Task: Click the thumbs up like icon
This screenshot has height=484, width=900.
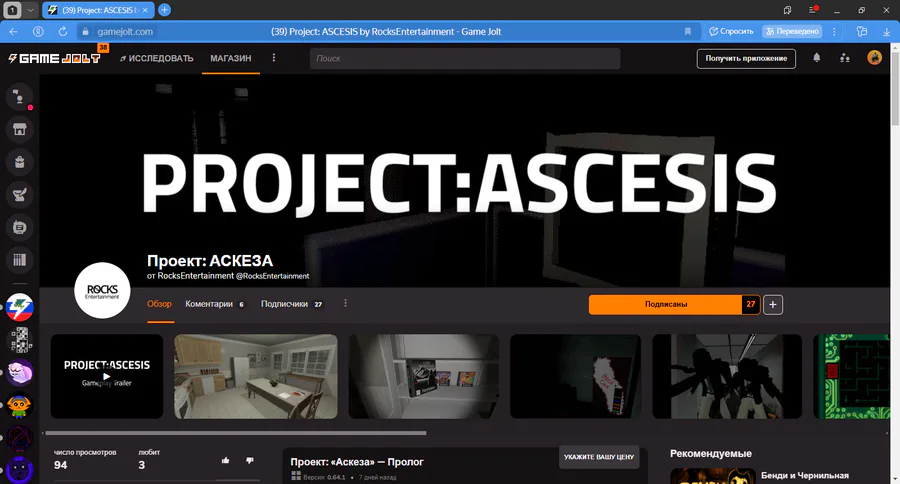Action: 225,460
